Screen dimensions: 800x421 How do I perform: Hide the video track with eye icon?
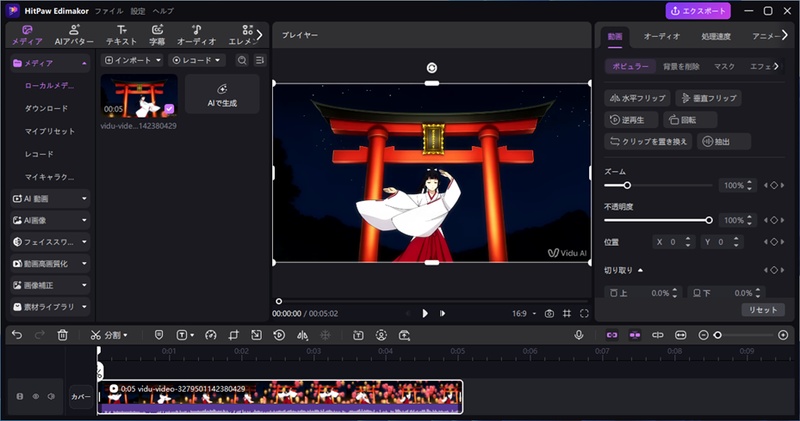point(36,396)
